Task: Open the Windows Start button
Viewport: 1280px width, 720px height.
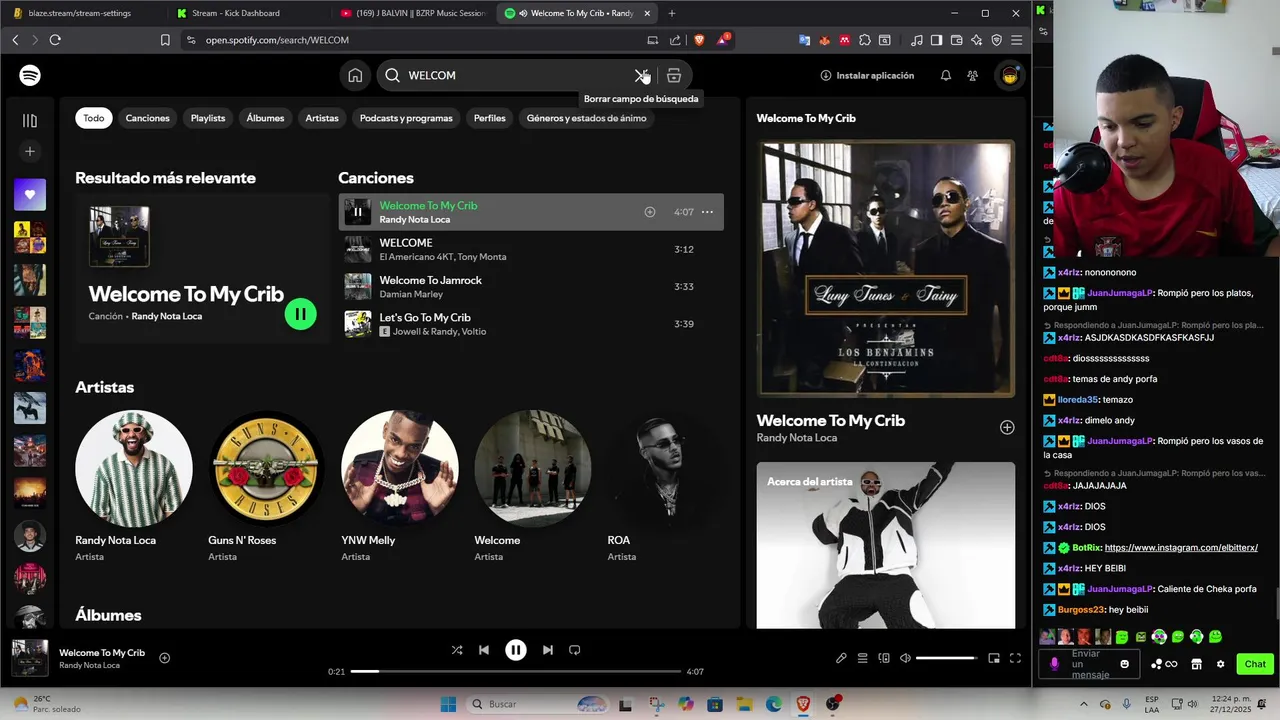Action: pyautogui.click(x=448, y=704)
